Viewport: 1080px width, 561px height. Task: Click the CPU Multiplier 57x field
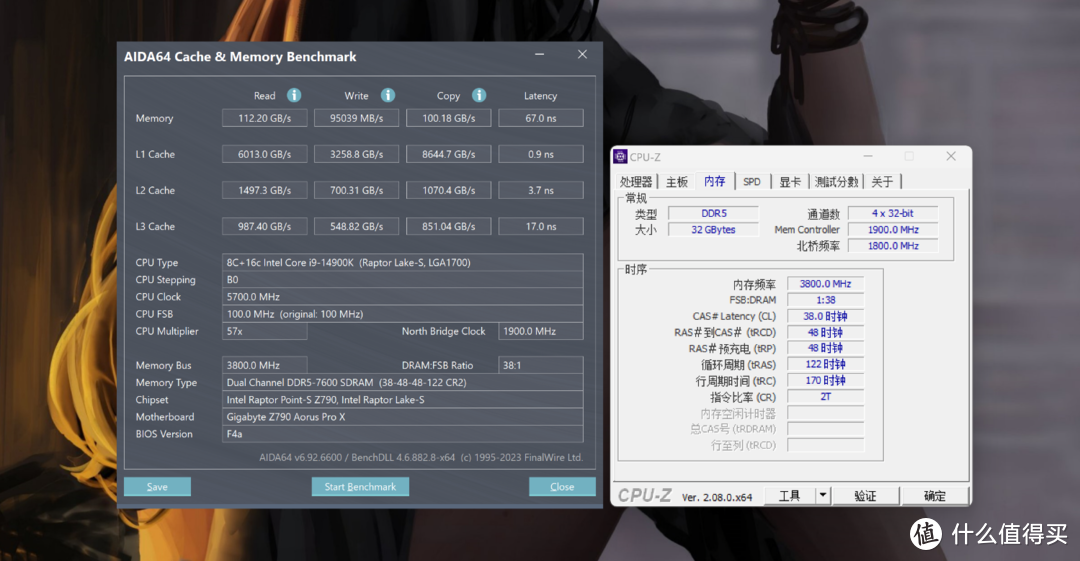264,331
